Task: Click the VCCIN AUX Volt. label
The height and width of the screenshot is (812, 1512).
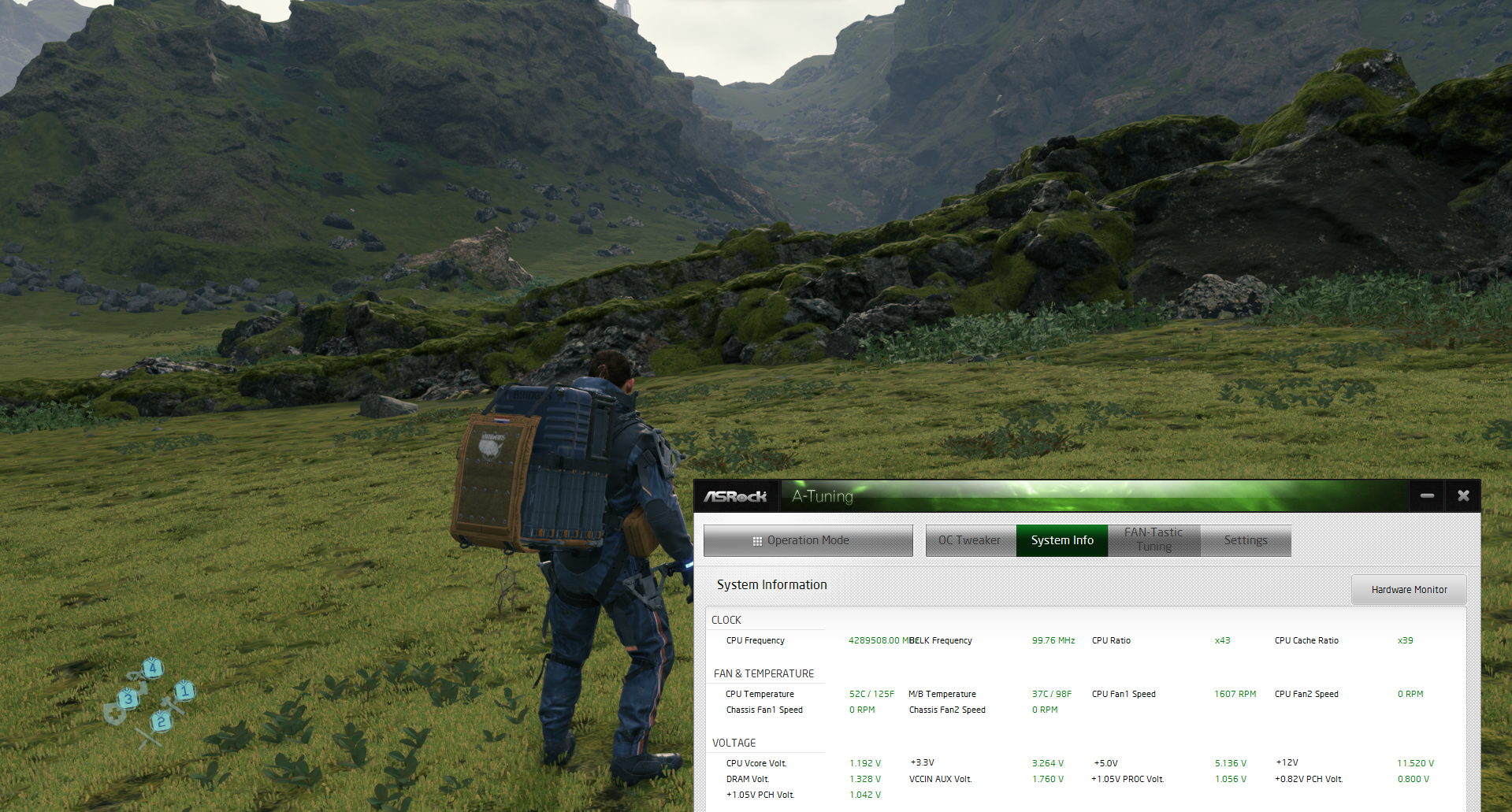Action: pyautogui.click(x=941, y=779)
